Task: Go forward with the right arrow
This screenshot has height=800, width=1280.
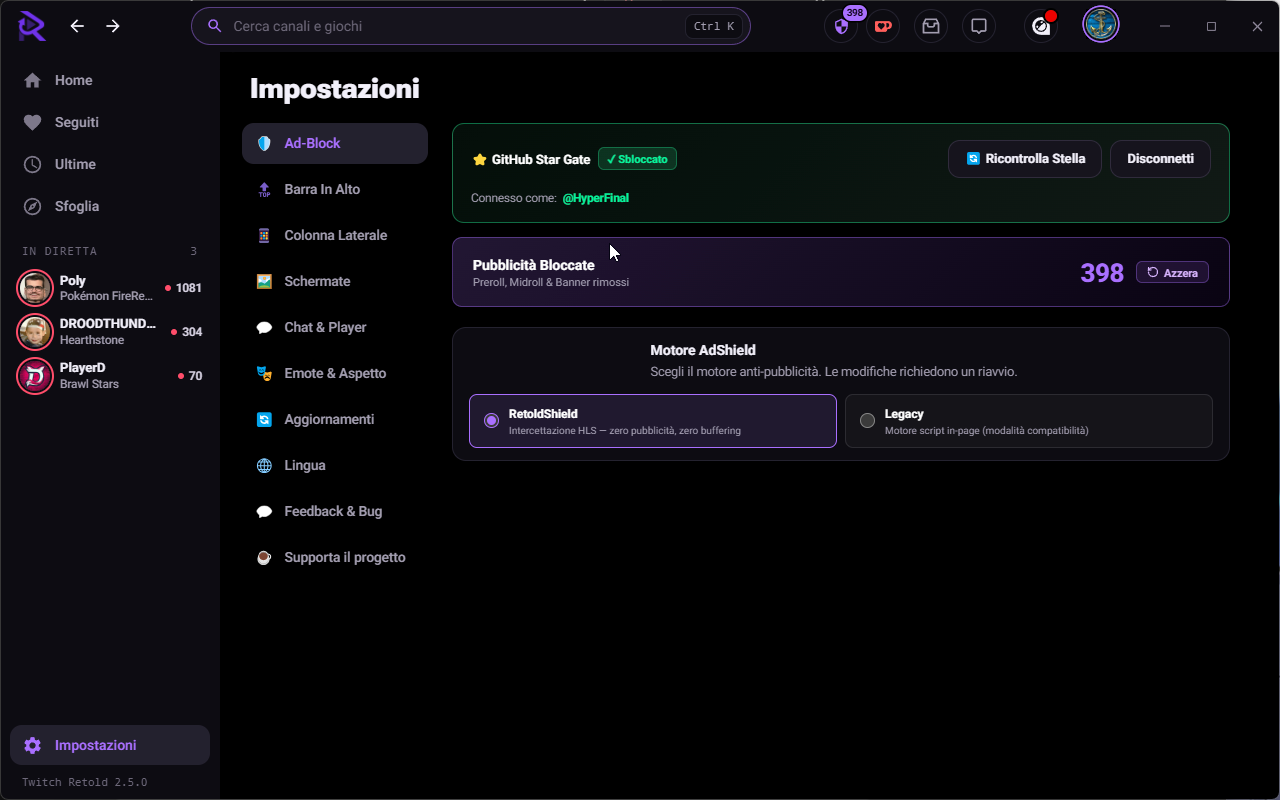Action: pyautogui.click(x=113, y=26)
